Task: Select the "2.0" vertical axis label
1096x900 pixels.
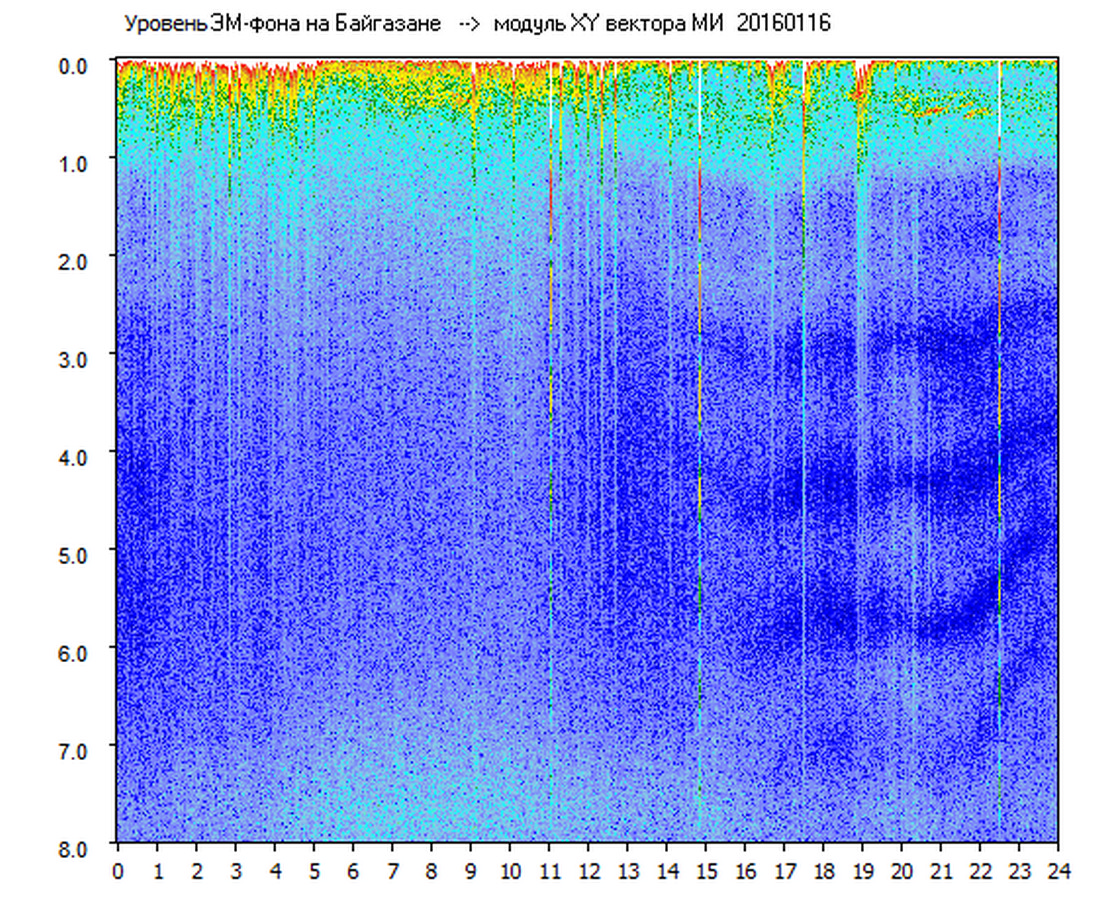Action: coord(75,260)
